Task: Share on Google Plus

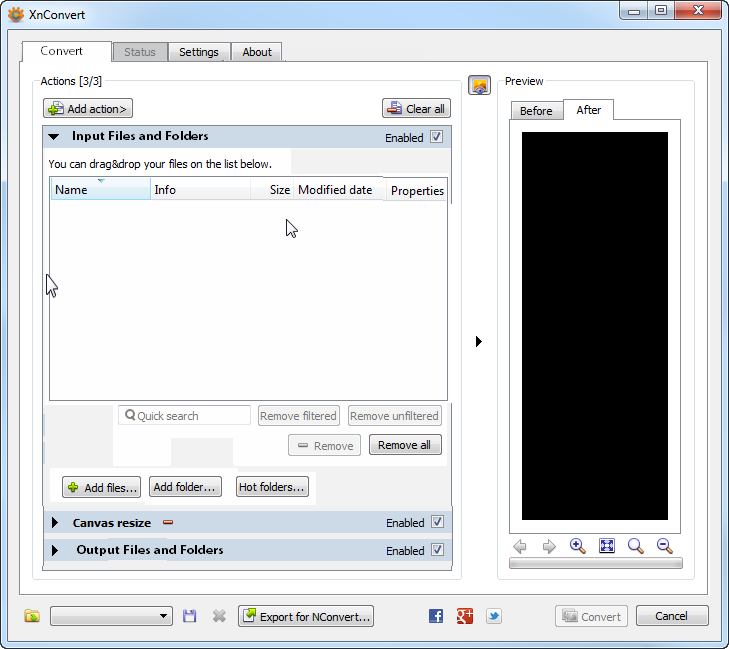Action: pyautogui.click(x=465, y=616)
